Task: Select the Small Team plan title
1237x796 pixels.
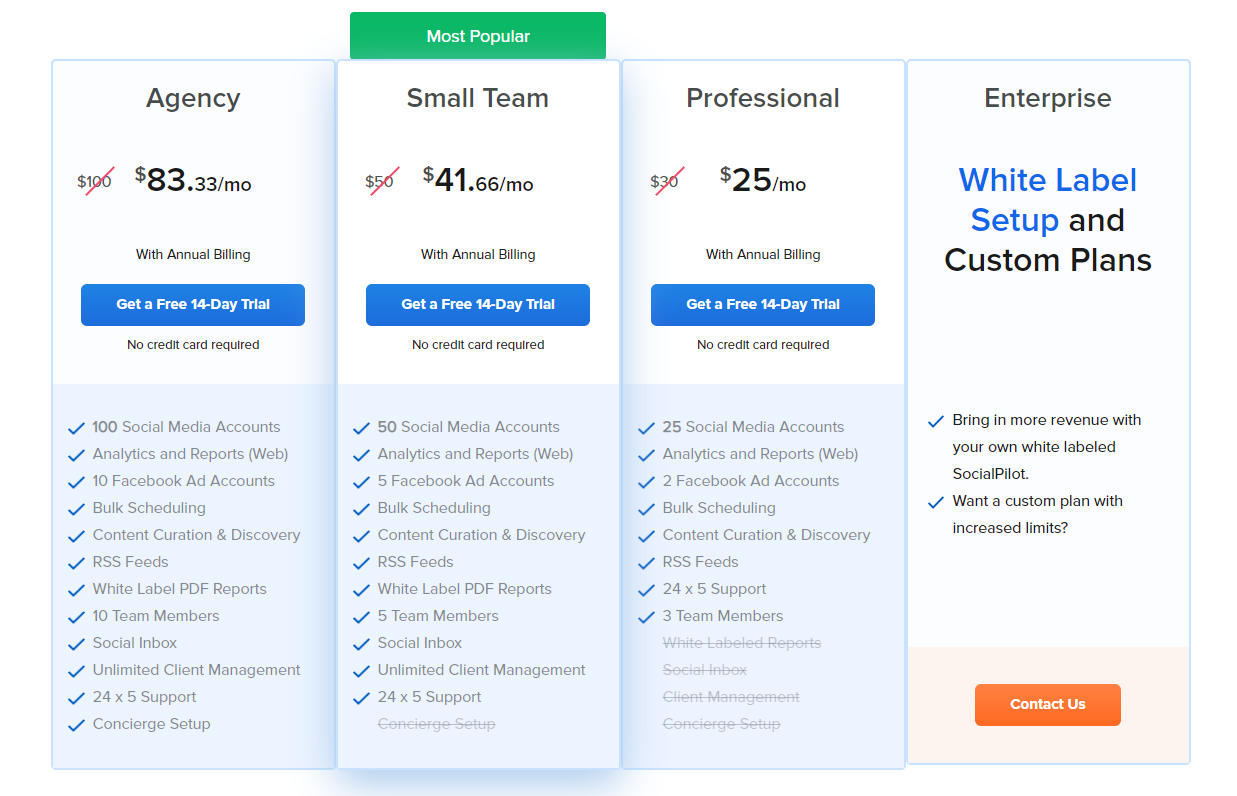Action: tap(478, 98)
